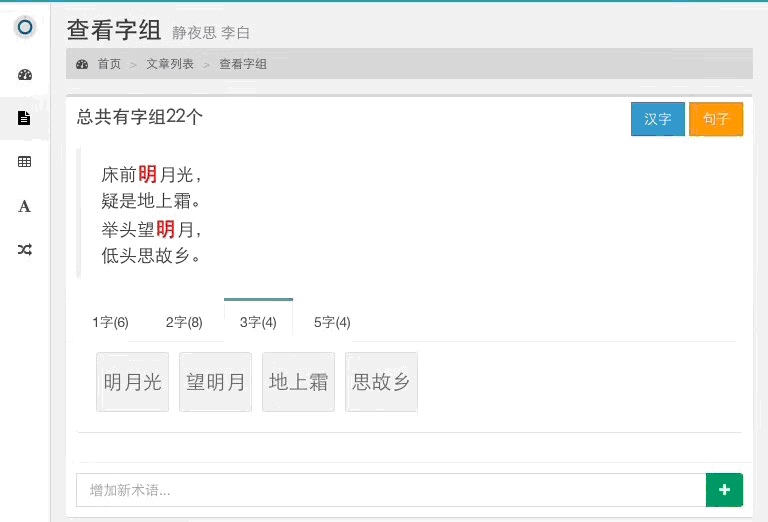Switch to the 1字(6) tab
The height and width of the screenshot is (522, 768).
[x=110, y=322]
